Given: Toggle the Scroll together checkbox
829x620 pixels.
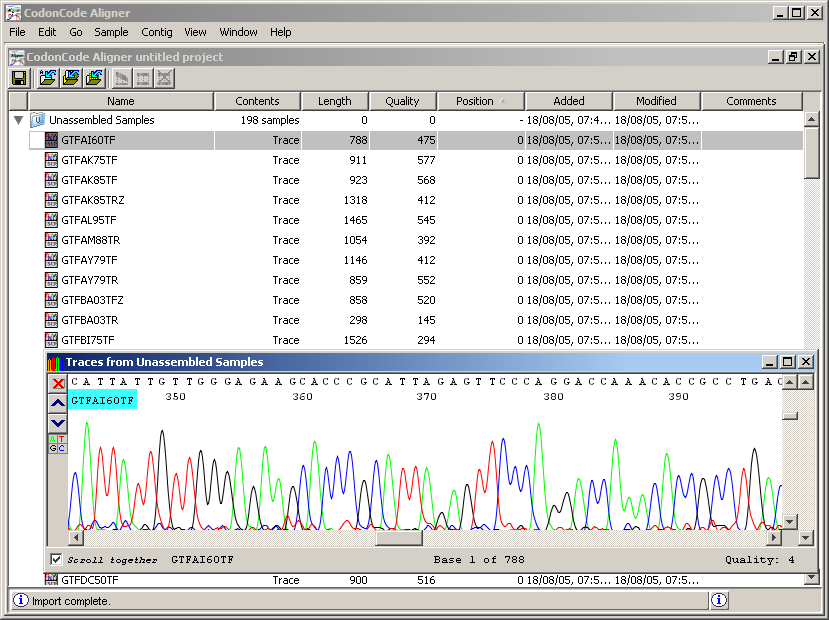Looking at the screenshot, I should [x=56, y=559].
